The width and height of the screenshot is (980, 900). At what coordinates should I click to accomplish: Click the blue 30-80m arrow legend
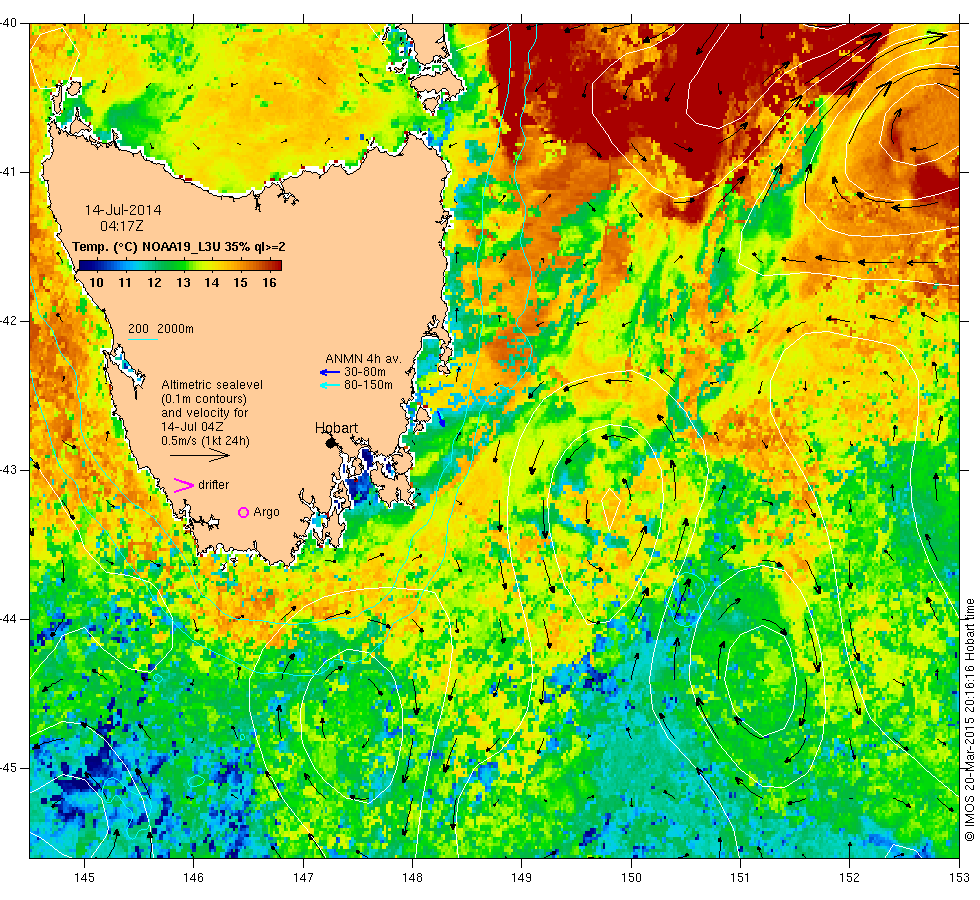329,372
